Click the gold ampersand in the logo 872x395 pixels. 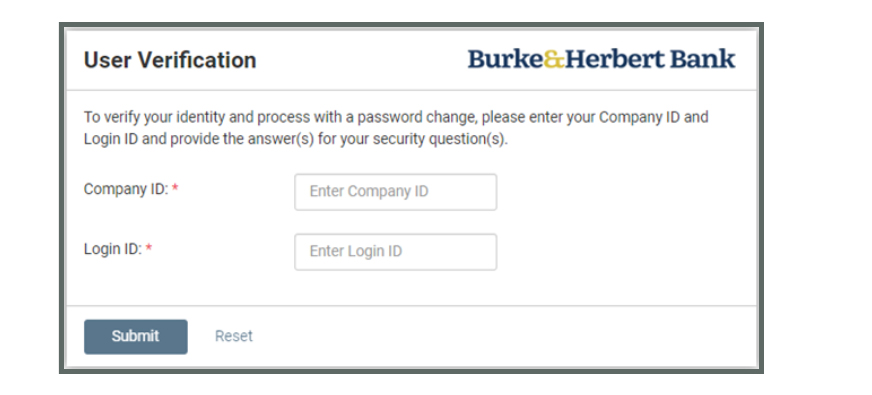(x=554, y=59)
